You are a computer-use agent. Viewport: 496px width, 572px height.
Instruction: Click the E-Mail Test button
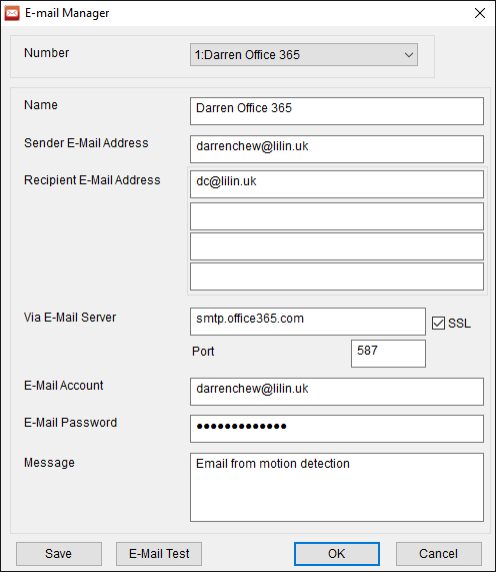[x=159, y=554]
